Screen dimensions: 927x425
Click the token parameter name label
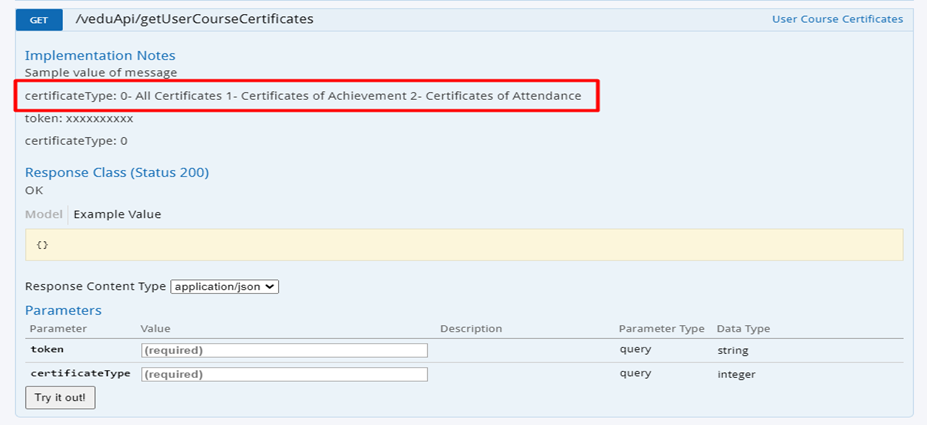coord(47,350)
